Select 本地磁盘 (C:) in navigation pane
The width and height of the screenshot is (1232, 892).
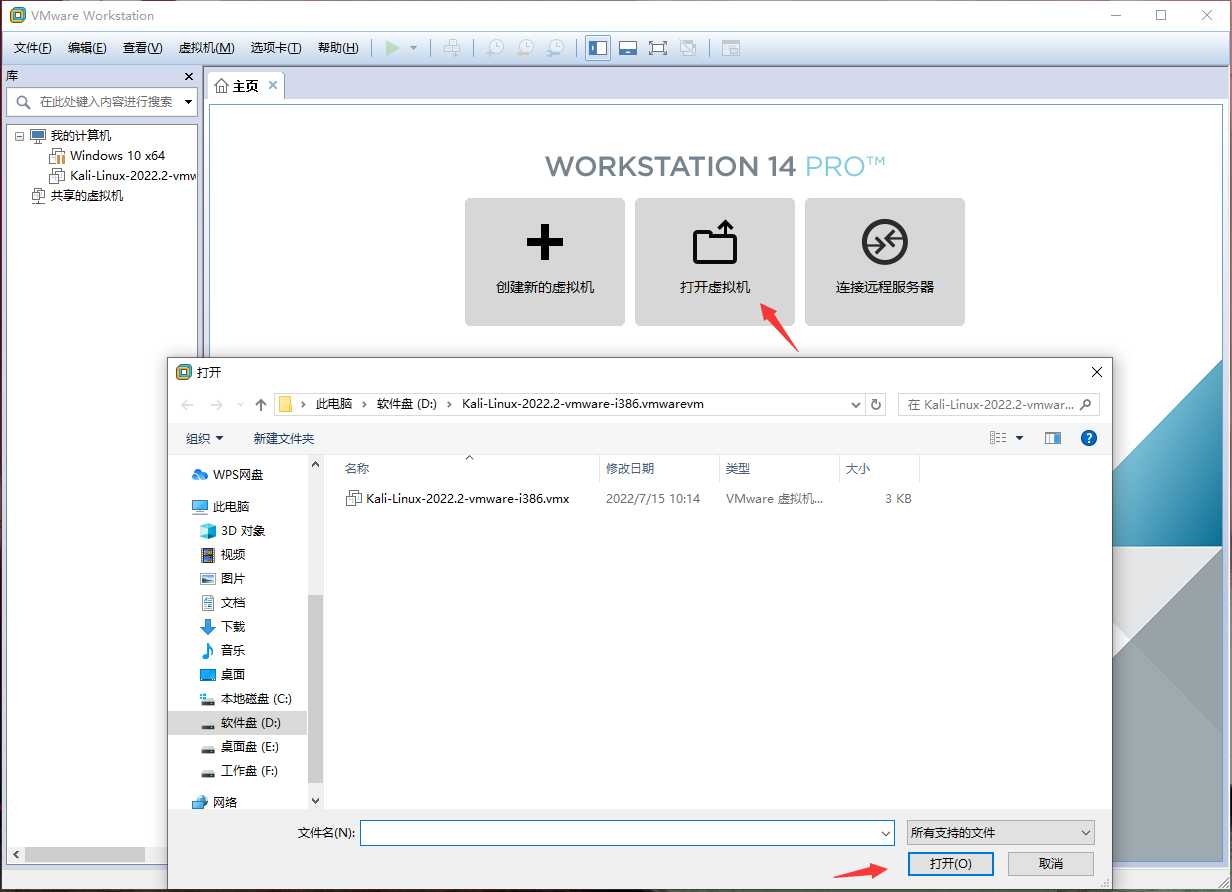pyautogui.click(x=256, y=698)
